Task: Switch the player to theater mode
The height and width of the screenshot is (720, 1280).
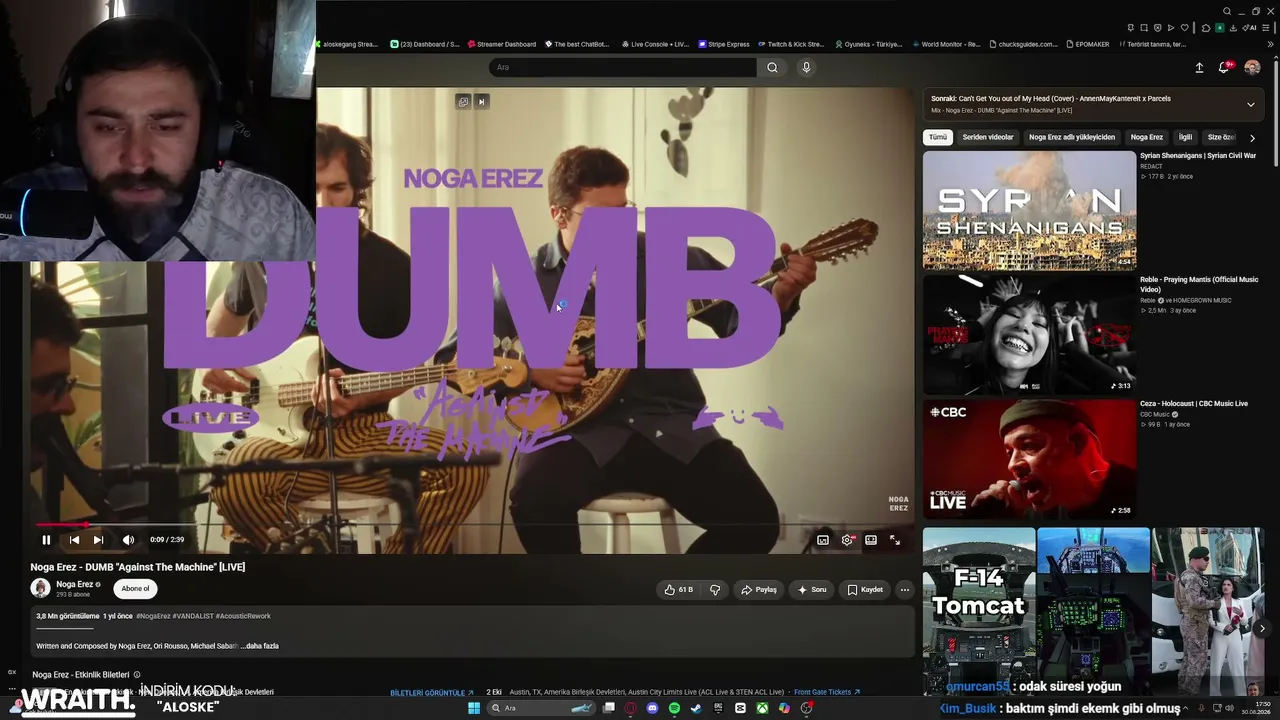Action: [871, 540]
